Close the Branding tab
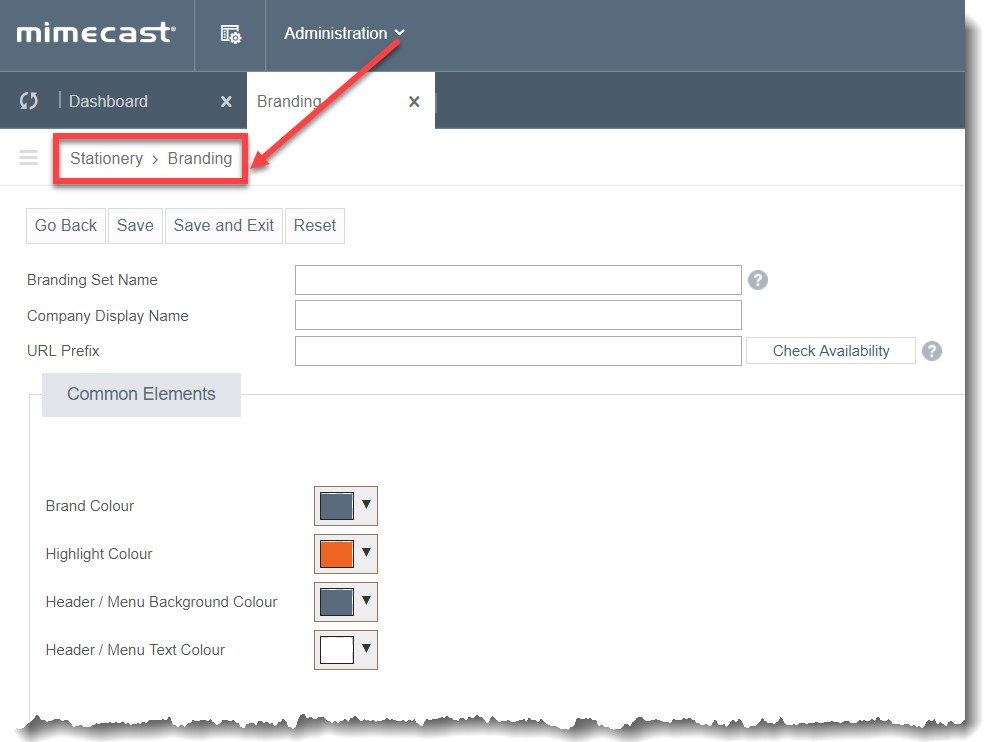The width and height of the screenshot is (996, 742). click(x=414, y=100)
